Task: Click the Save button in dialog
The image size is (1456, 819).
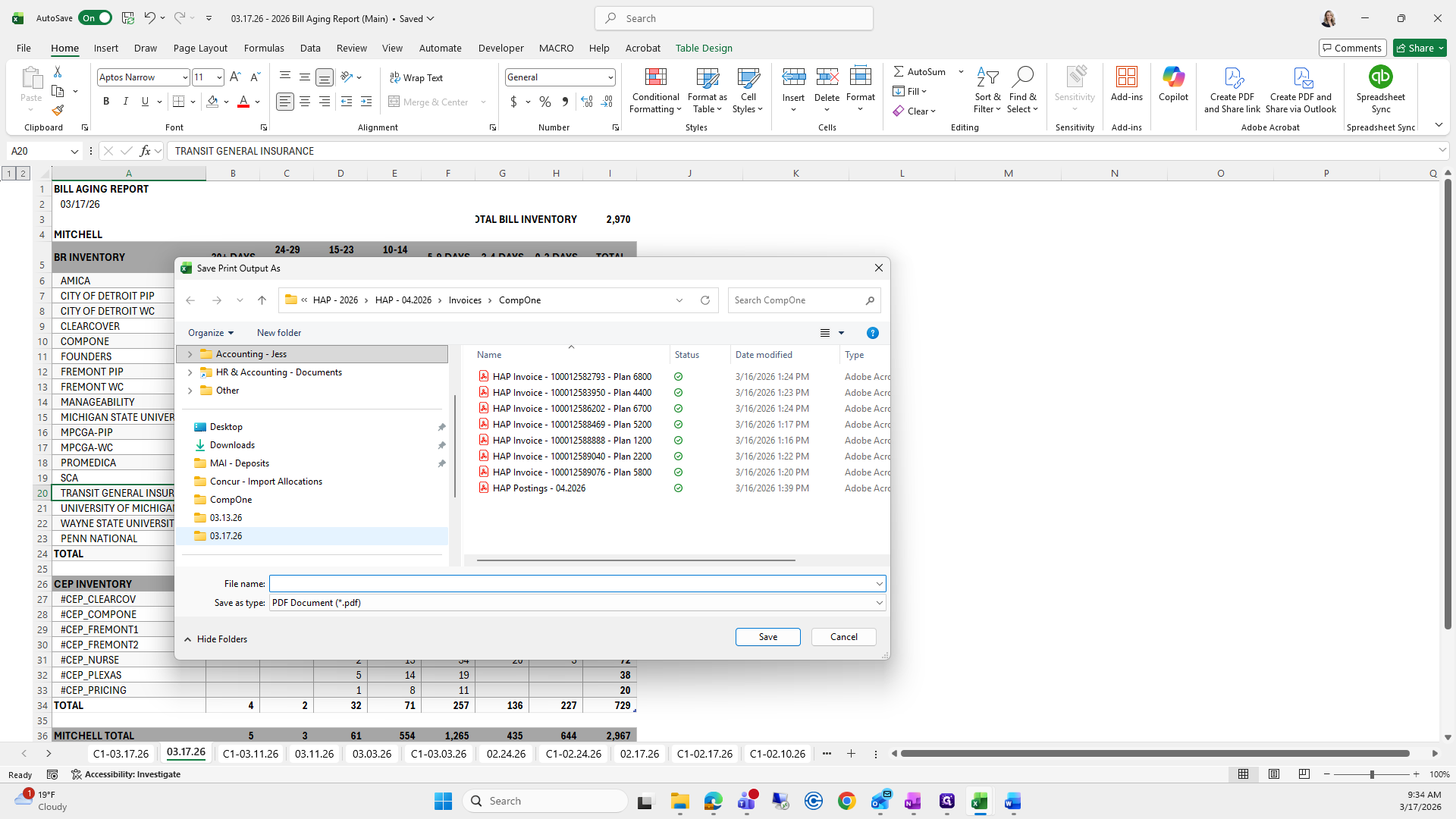Action: coord(767,637)
